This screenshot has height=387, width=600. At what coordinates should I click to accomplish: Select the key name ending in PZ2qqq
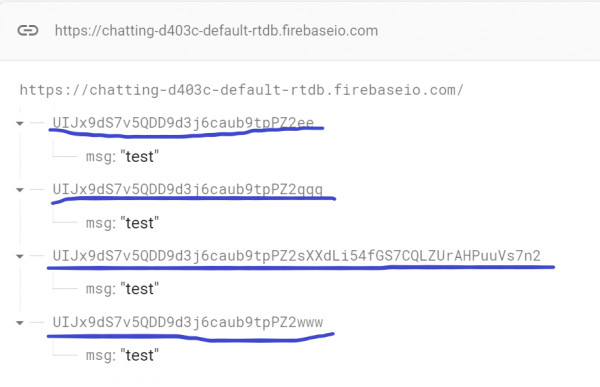[188, 189]
